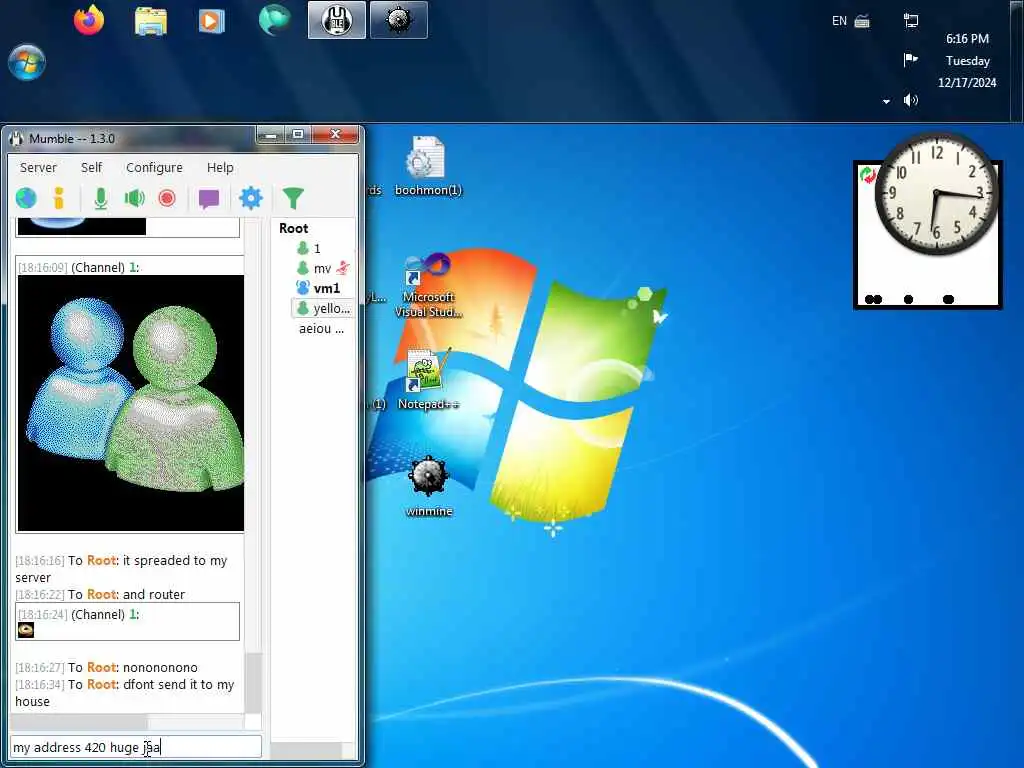
Task: Select Microsoft Visual Studio desktop shortcut
Action: [428, 286]
